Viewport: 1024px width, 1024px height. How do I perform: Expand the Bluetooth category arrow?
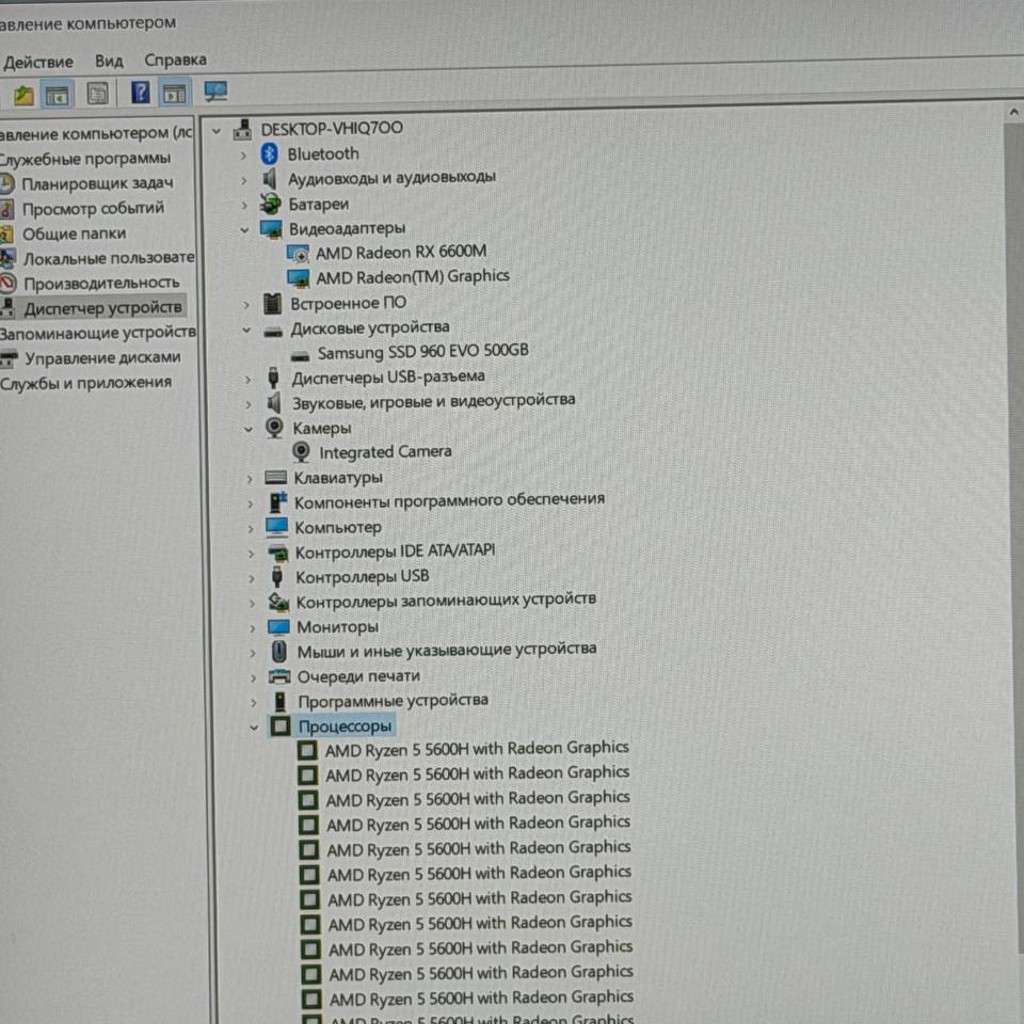[x=243, y=155]
